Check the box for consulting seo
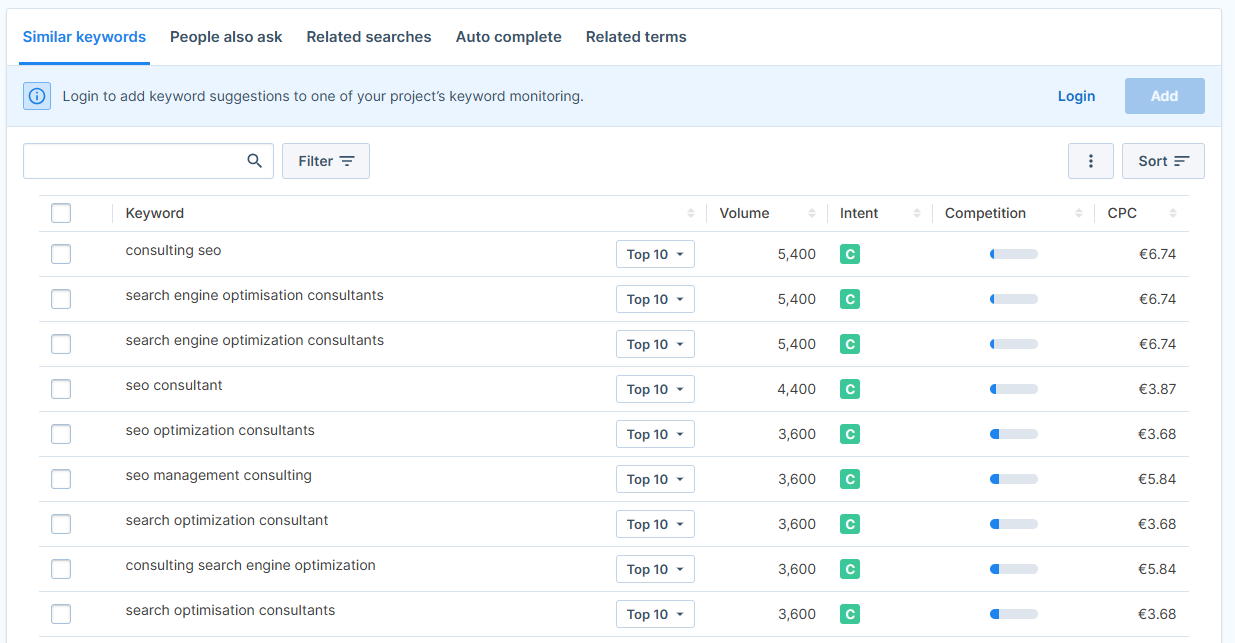Screen dimensions: 1235x643 click(x=61, y=254)
